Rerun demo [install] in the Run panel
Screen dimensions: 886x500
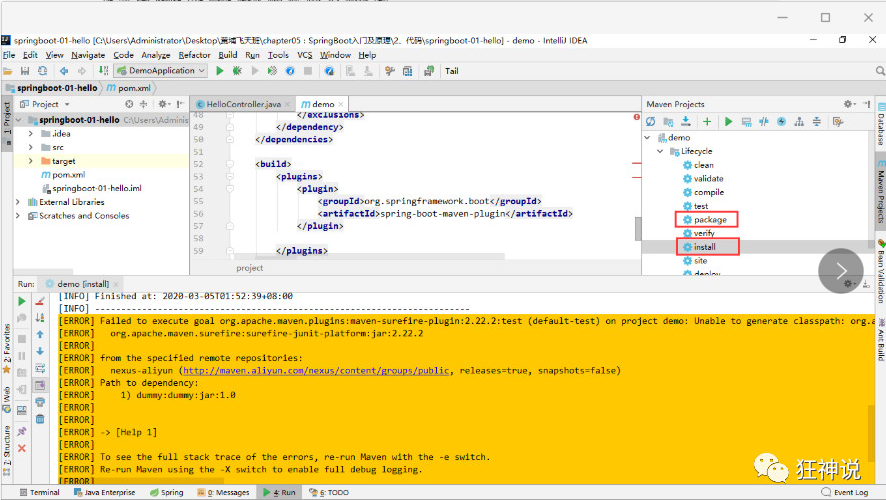click(21, 301)
